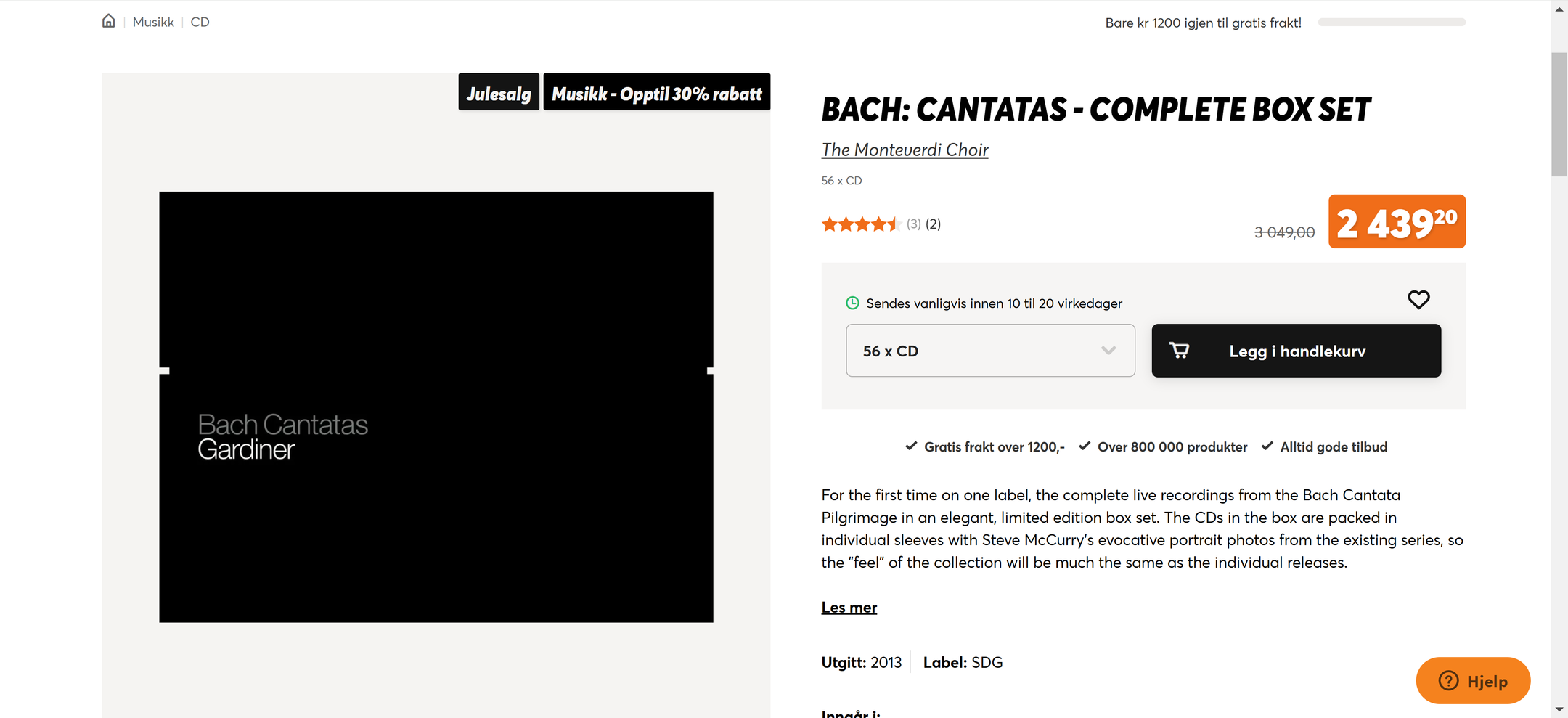Image resolution: width=1568 pixels, height=718 pixels.
Task: Go to CD breadcrumb category
Action: (x=200, y=22)
